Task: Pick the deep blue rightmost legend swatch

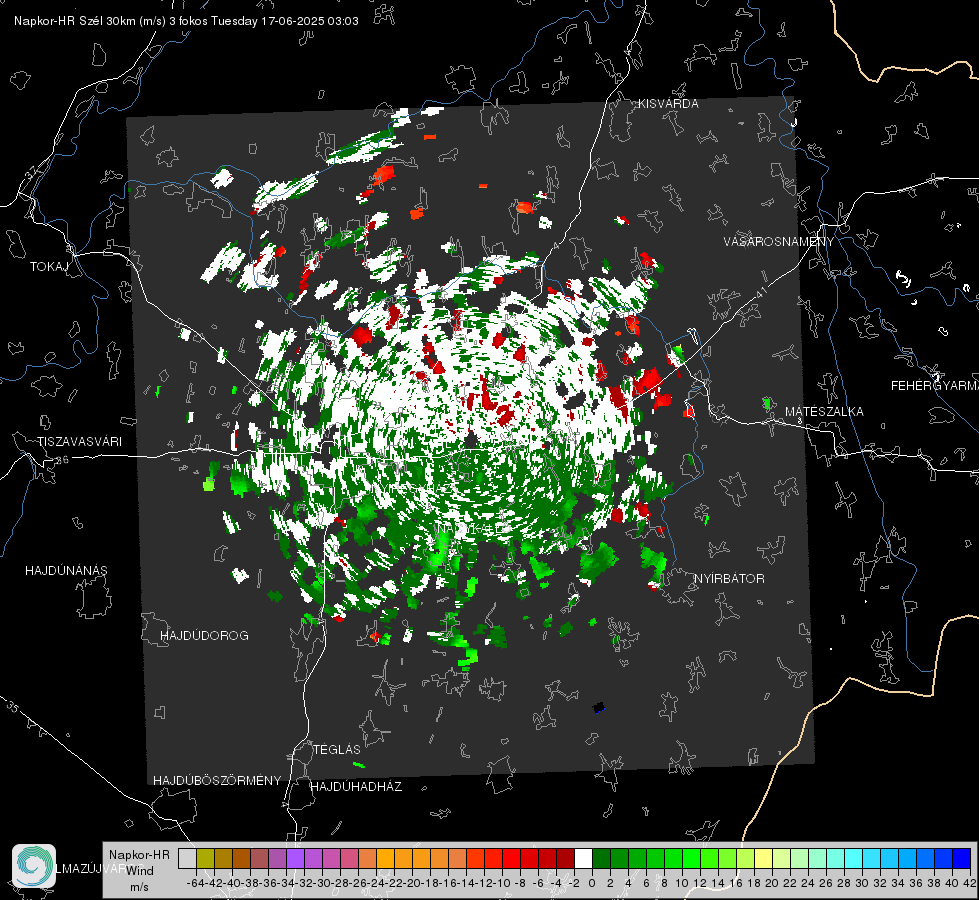Action: 962,859
